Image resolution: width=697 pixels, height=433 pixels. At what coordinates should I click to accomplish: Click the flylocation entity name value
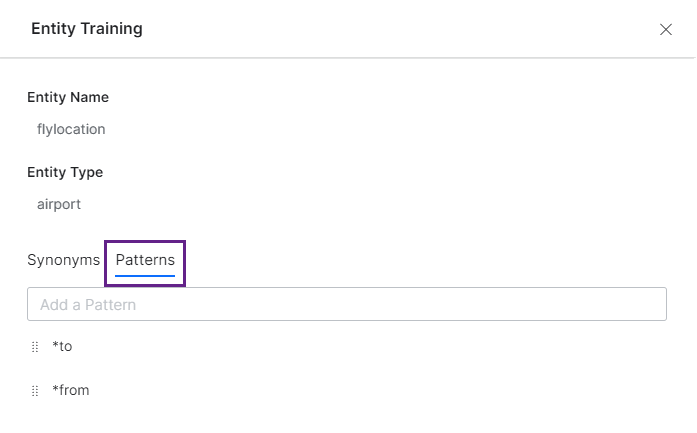click(x=71, y=129)
